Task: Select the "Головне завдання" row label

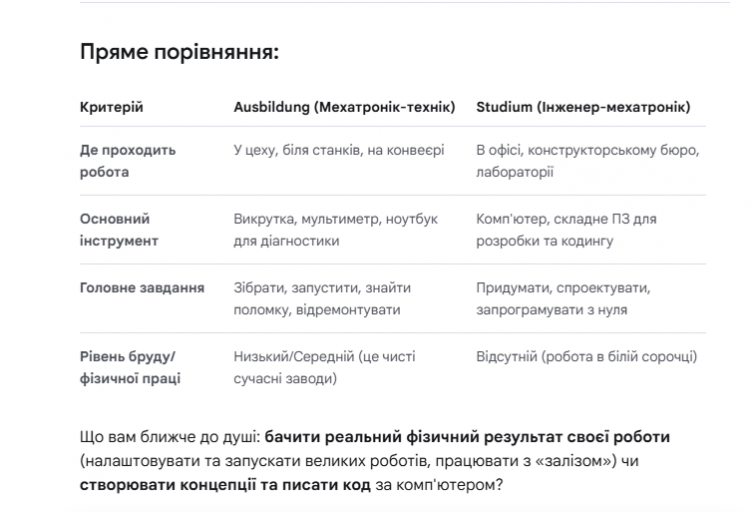Action: click(x=142, y=288)
